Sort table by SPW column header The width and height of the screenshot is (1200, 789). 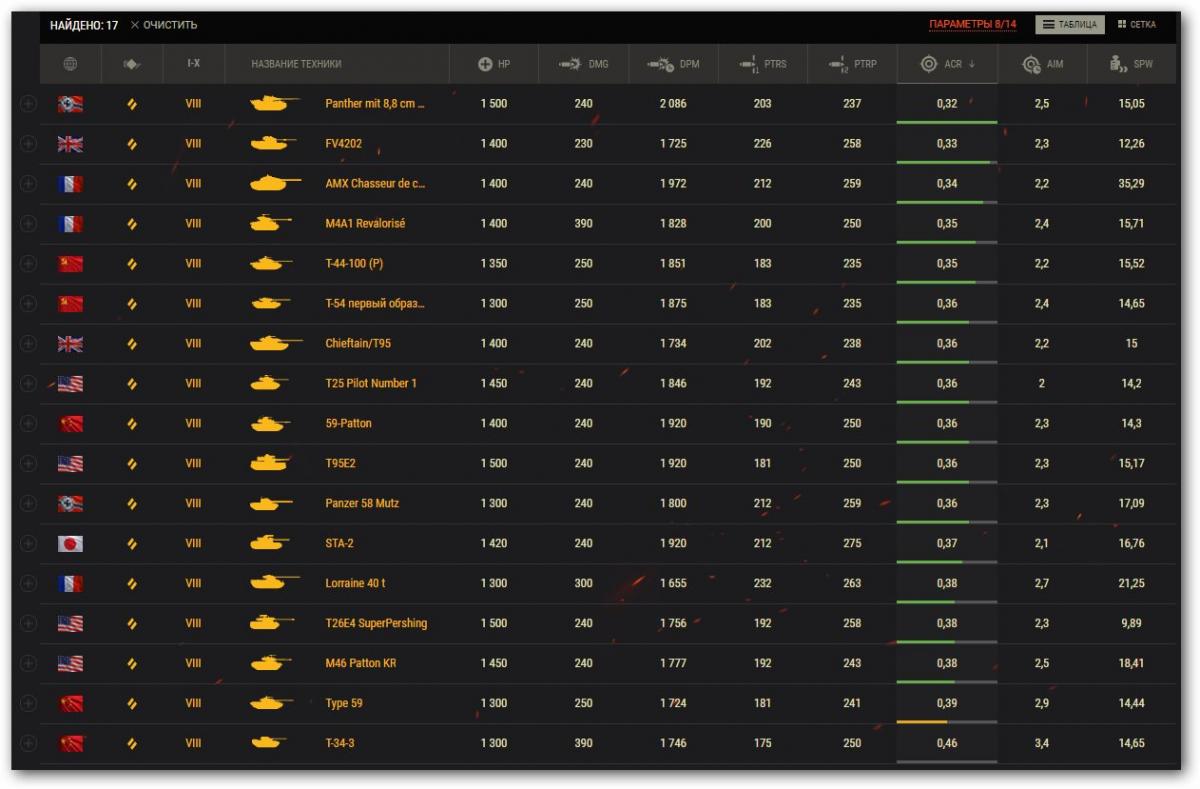click(1132, 64)
